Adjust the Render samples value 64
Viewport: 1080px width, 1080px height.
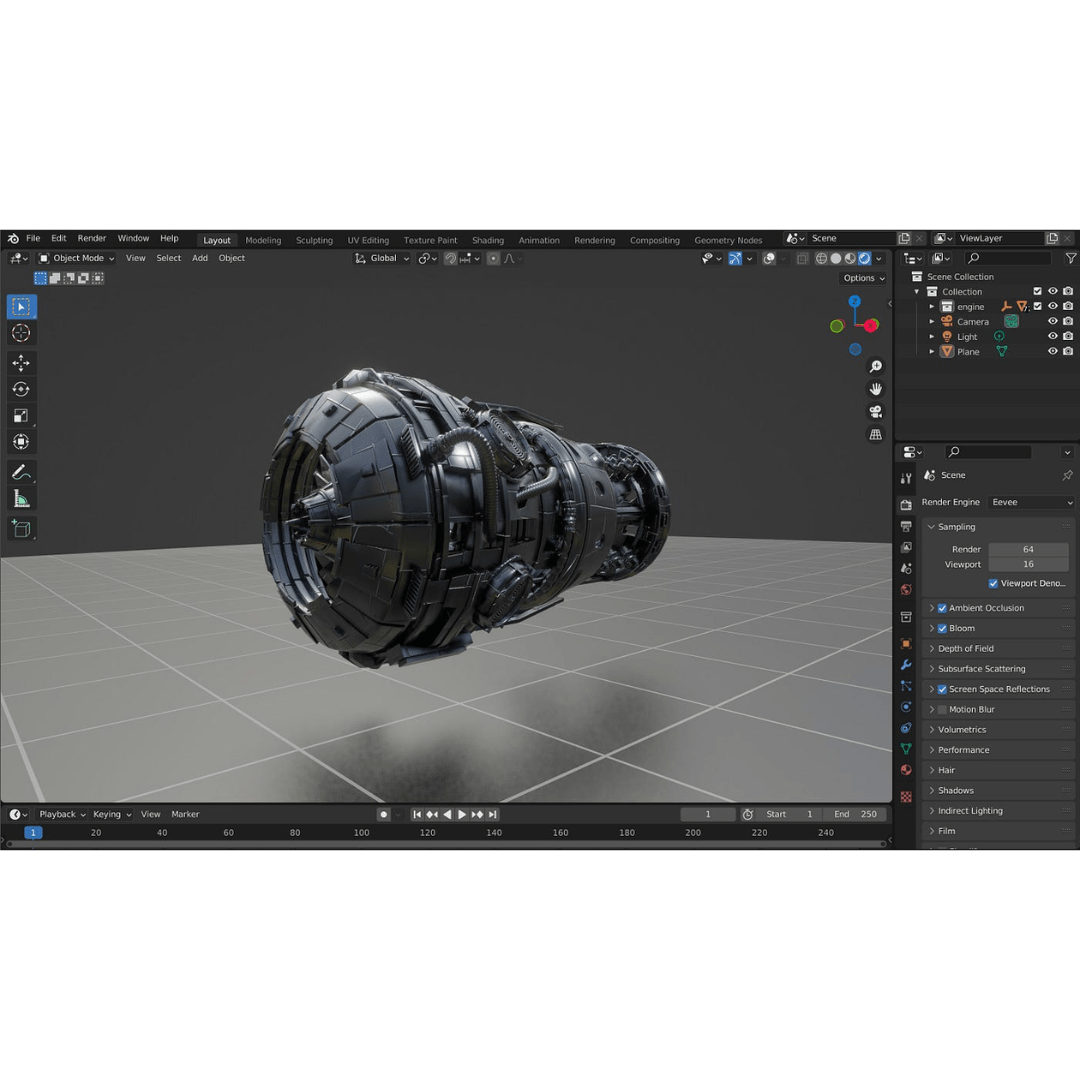pos(1028,550)
